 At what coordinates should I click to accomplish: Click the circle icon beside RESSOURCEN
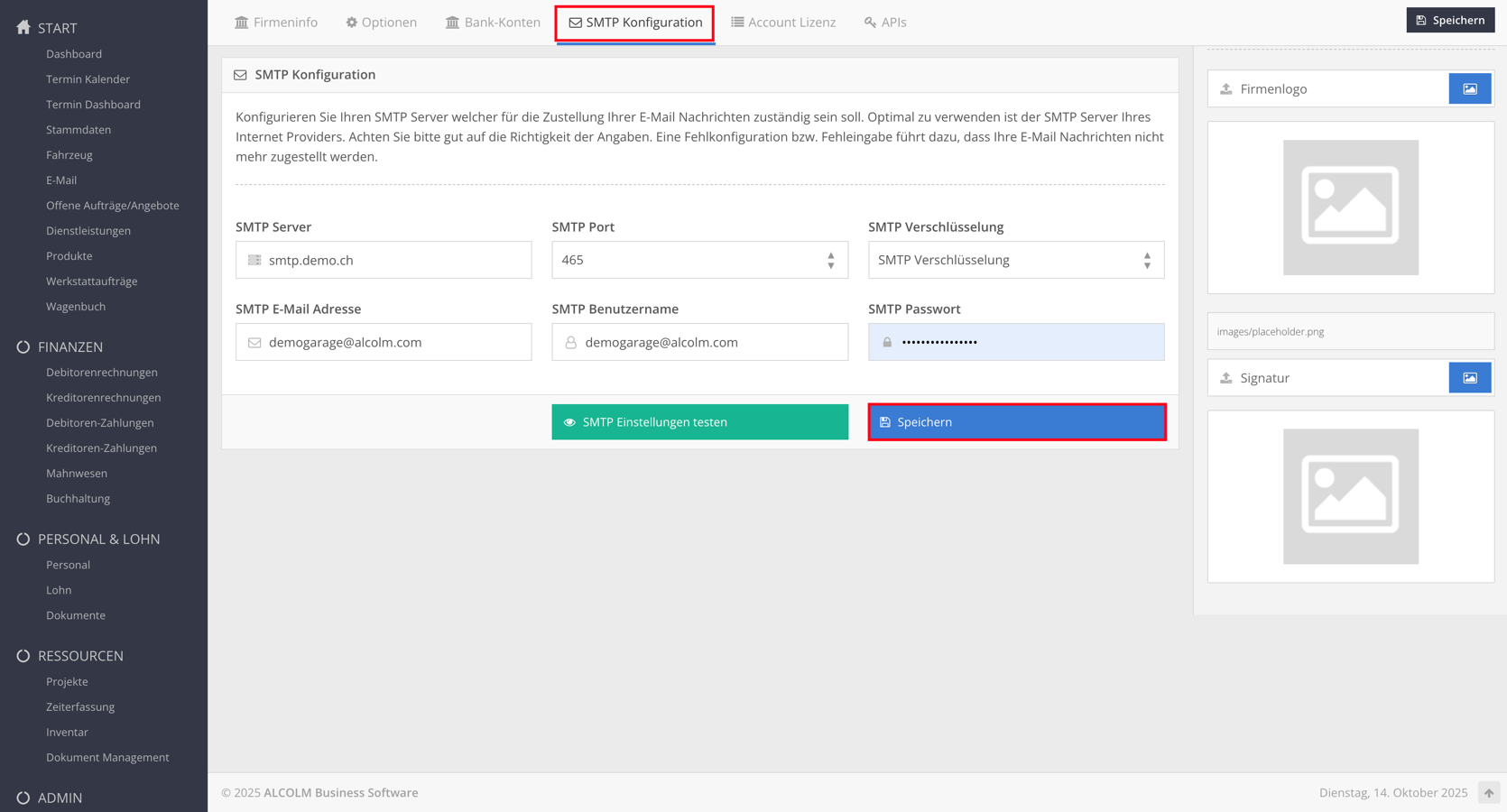pyautogui.click(x=23, y=656)
